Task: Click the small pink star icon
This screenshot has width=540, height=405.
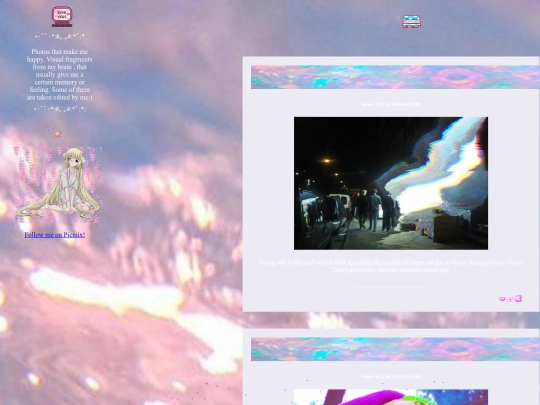Action: pyautogui.click(x=58, y=134)
